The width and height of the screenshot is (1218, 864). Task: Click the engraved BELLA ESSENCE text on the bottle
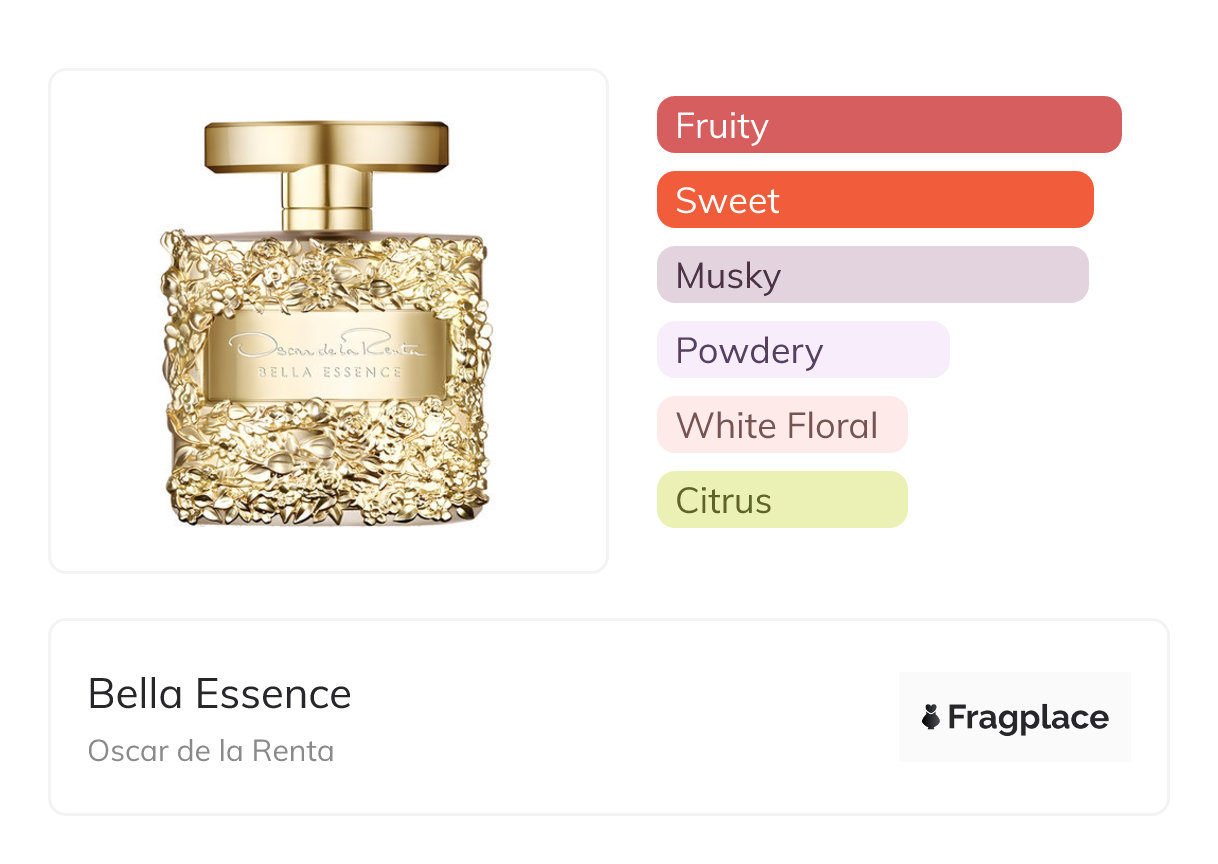(329, 372)
